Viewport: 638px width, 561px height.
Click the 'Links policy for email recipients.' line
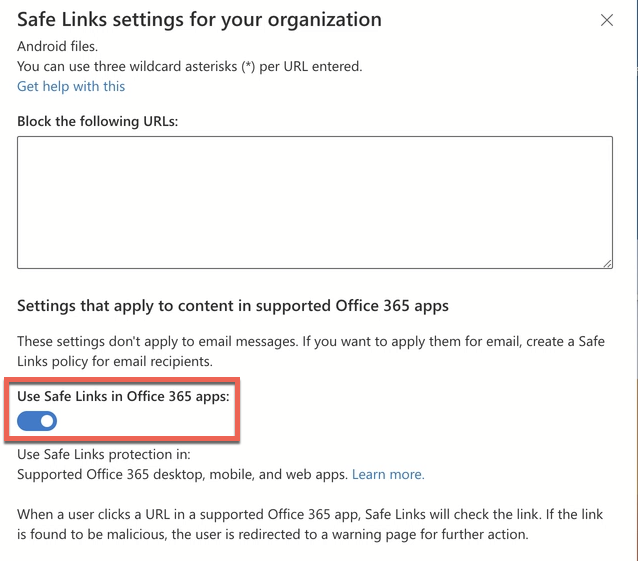115,361
